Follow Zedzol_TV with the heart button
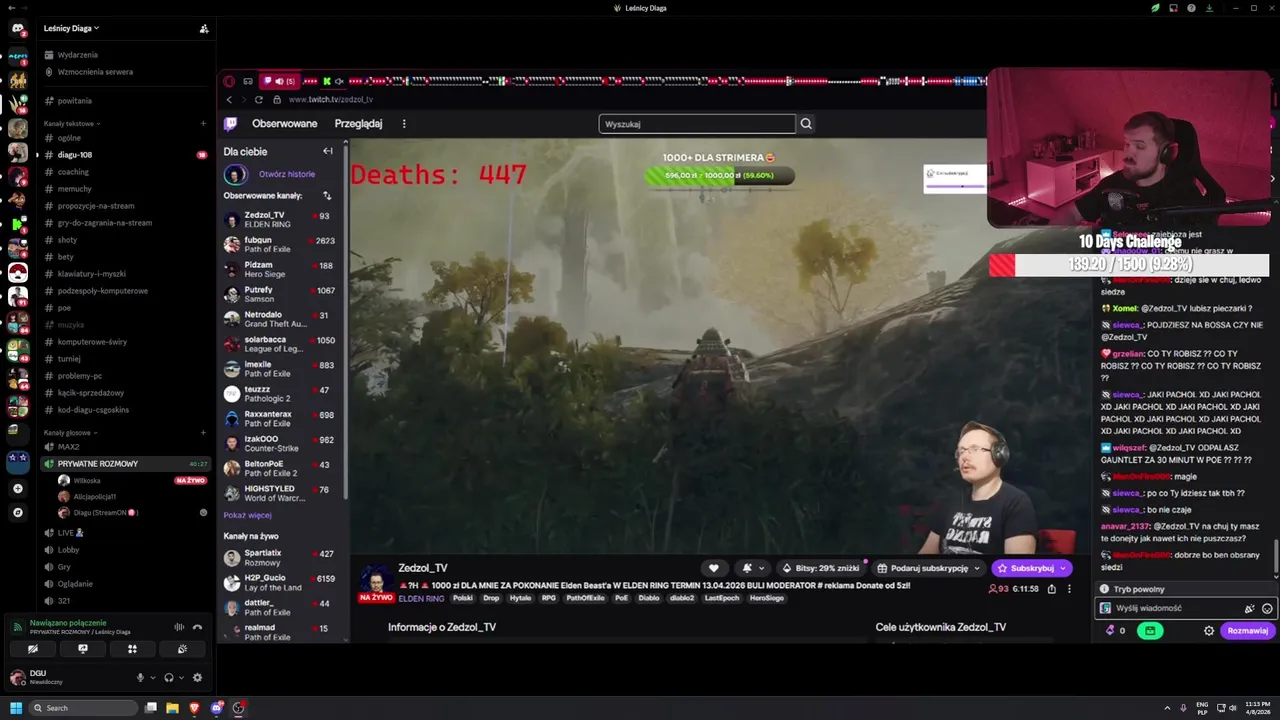Viewport: 1280px width, 720px height. click(x=714, y=568)
